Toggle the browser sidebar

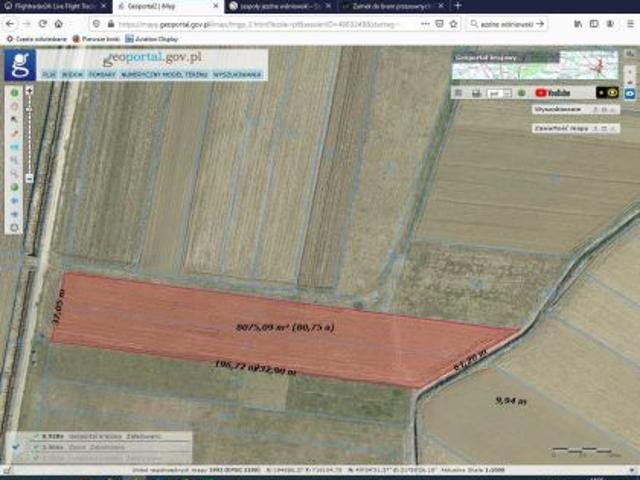pos(594,24)
